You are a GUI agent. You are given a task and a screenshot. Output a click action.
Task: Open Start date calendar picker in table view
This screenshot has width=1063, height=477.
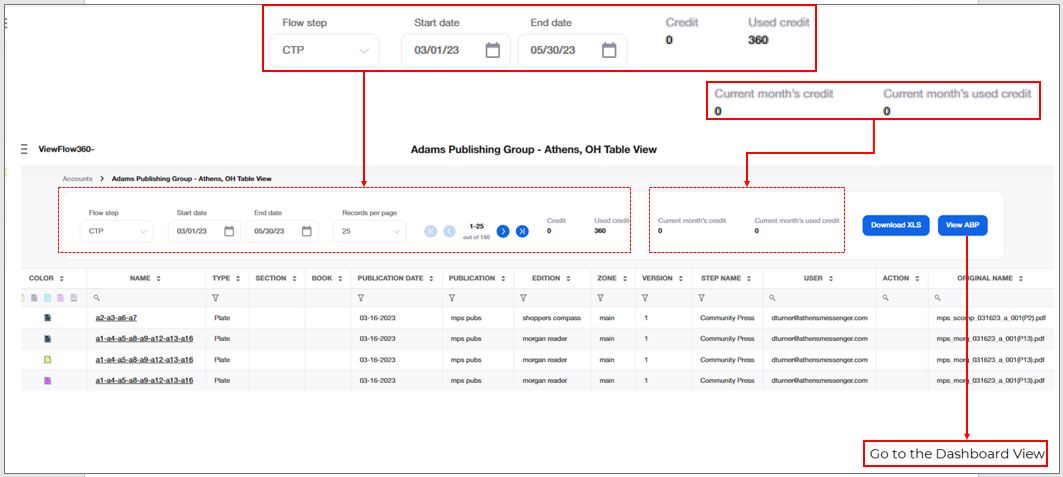[x=229, y=231]
